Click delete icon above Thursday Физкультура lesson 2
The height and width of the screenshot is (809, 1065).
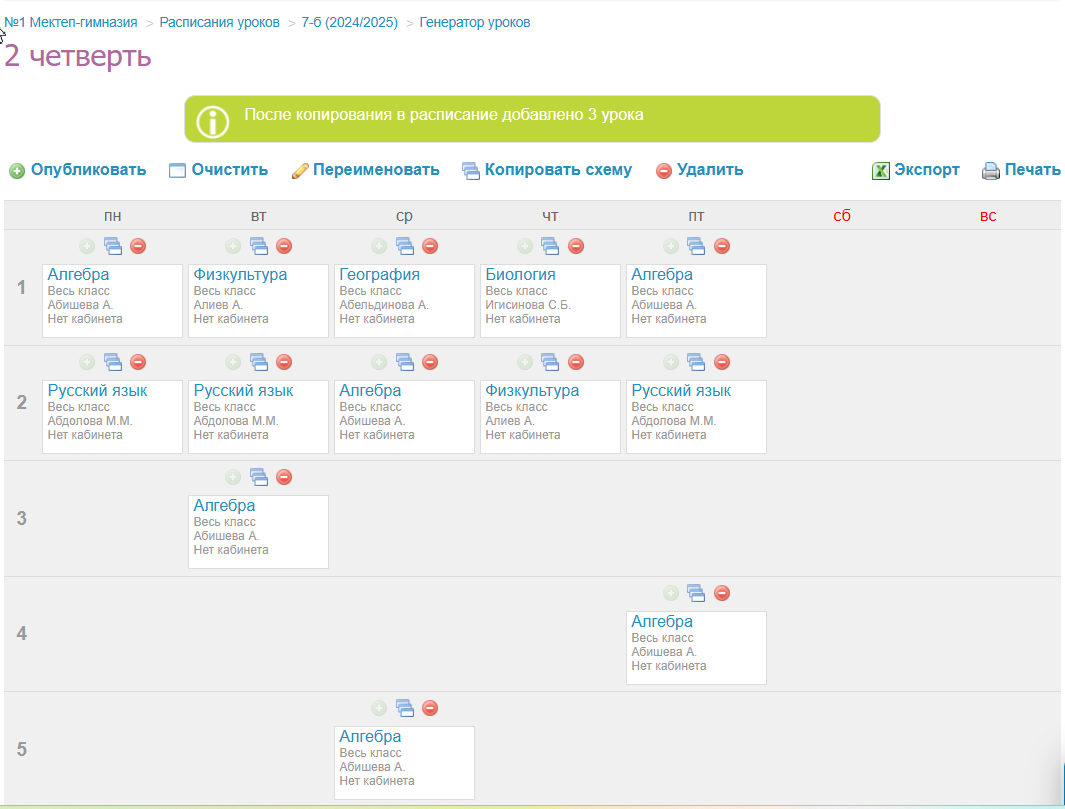click(576, 362)
